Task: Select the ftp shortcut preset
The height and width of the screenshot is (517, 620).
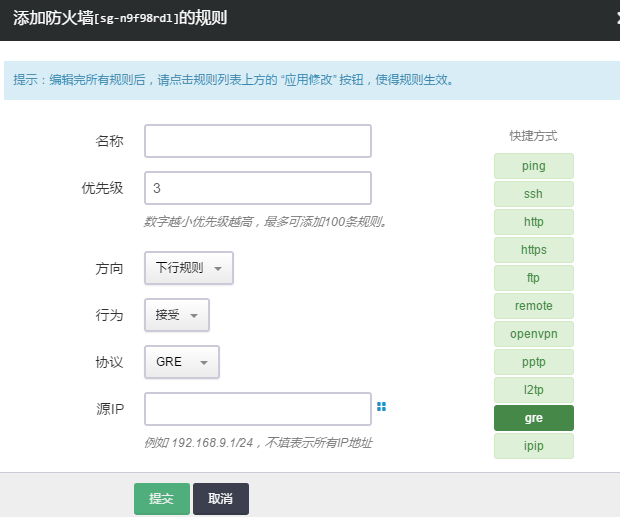Action: [533, 278]
